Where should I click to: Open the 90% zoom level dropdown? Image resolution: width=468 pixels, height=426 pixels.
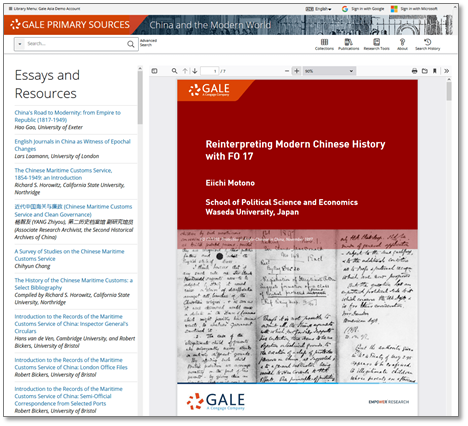coord(329,71)
